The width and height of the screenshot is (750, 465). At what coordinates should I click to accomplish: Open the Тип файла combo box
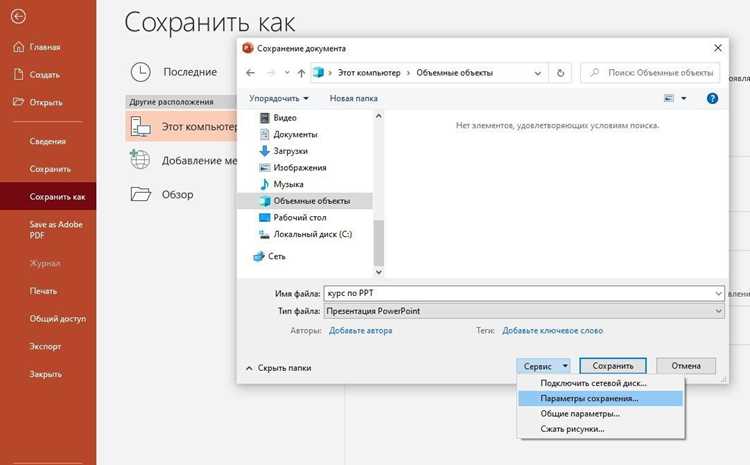point(524,311)
